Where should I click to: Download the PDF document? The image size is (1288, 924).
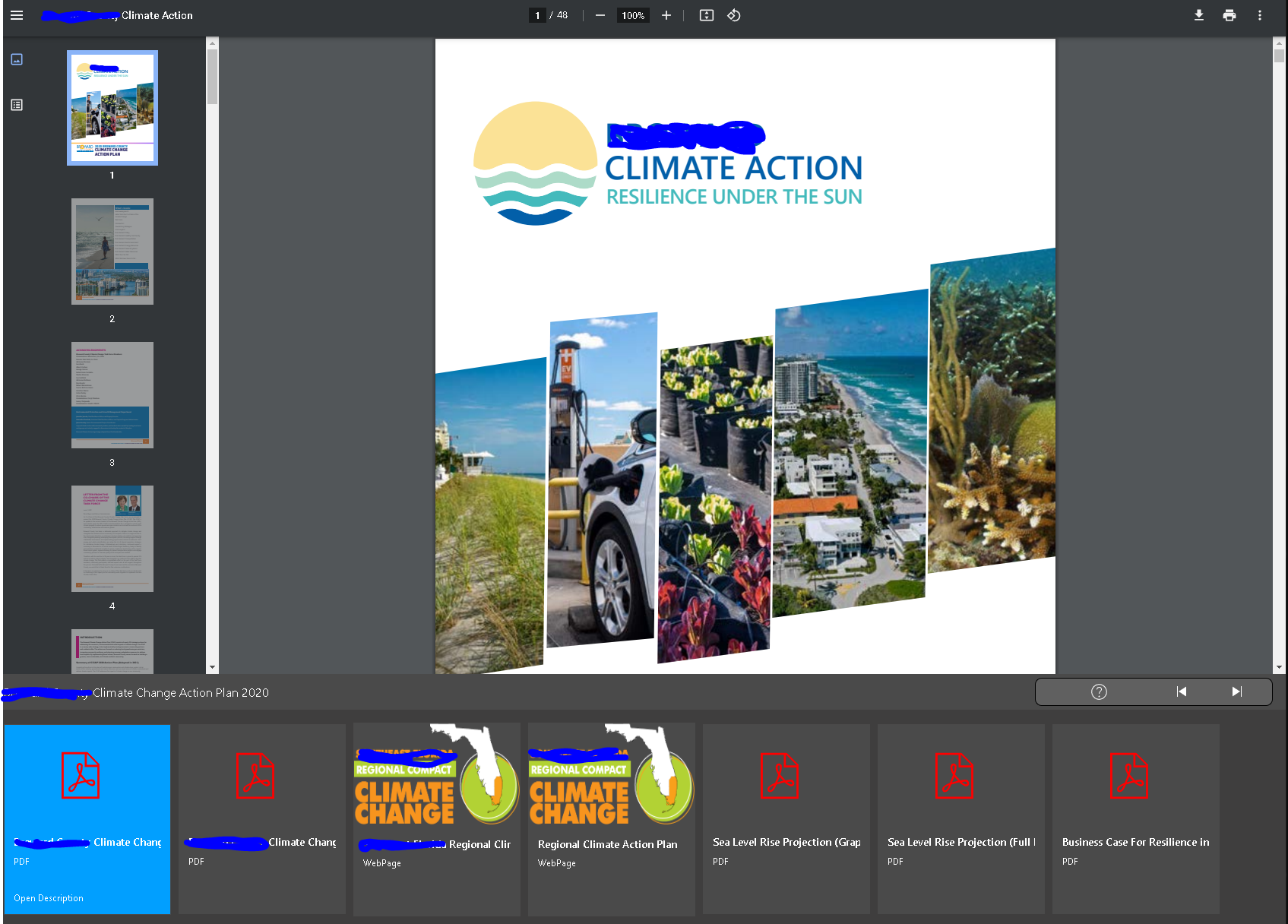[1199, 15]
